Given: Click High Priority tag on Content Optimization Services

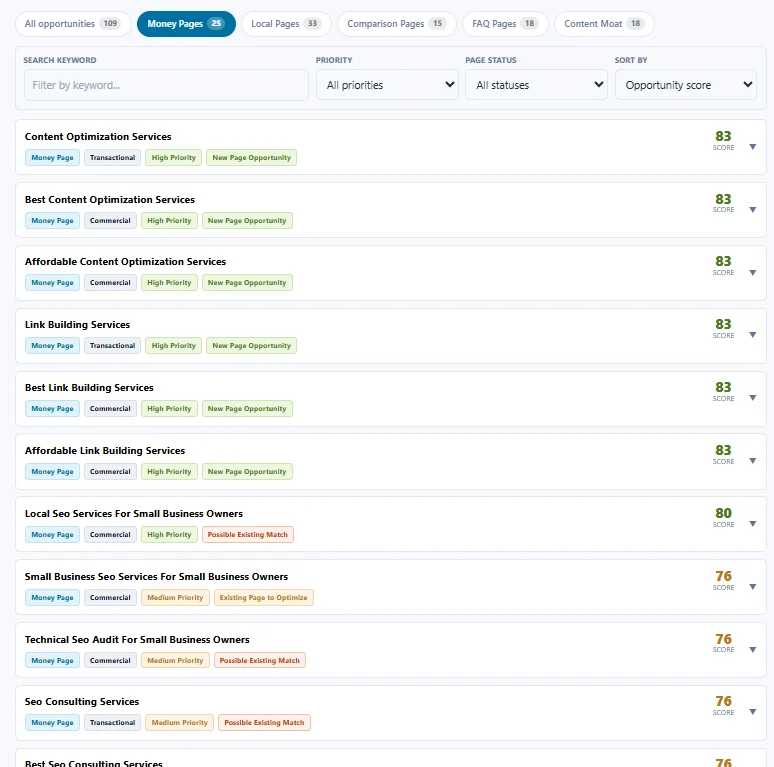Looking at the screenshot, I should click(173, 158).
